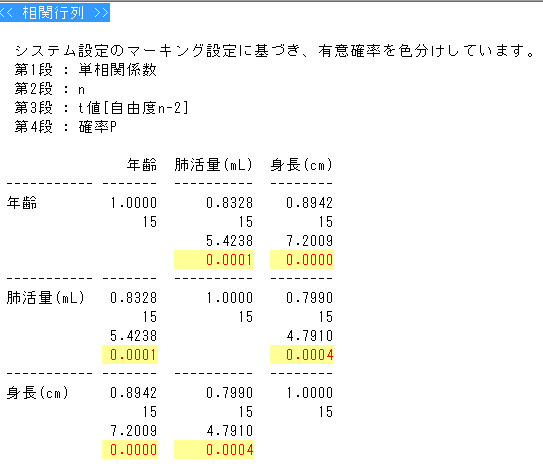Click the 身長(cm) row label
543x466 pixels.
point(38,393)
